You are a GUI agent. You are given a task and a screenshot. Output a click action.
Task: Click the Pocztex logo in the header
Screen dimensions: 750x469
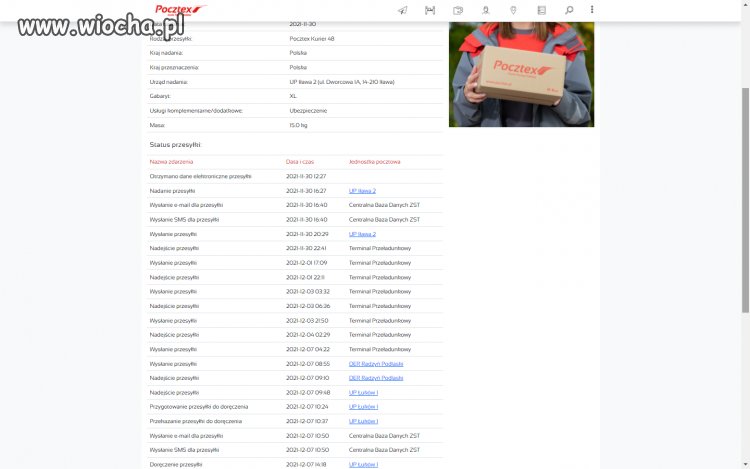click(x=181, y=10)
